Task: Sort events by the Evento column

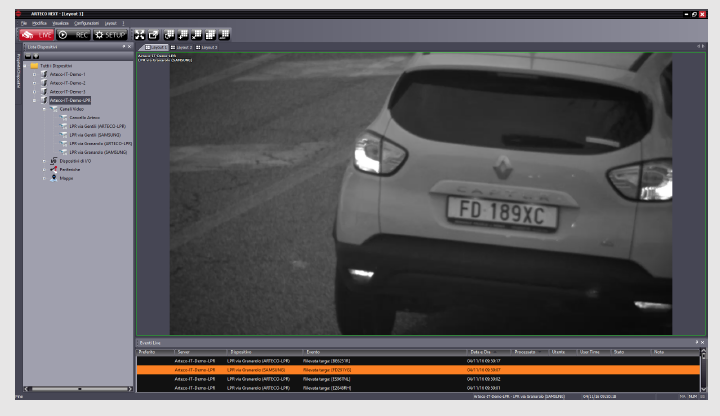Action: [x=385, y=352]
